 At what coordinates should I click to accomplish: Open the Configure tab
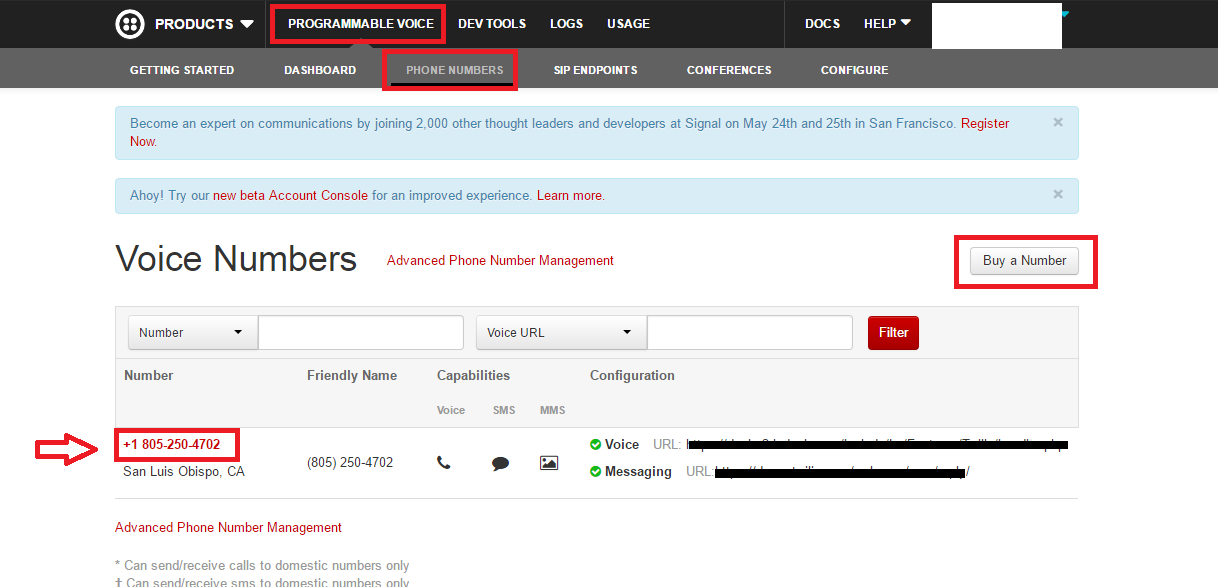(x=854, y=70)
